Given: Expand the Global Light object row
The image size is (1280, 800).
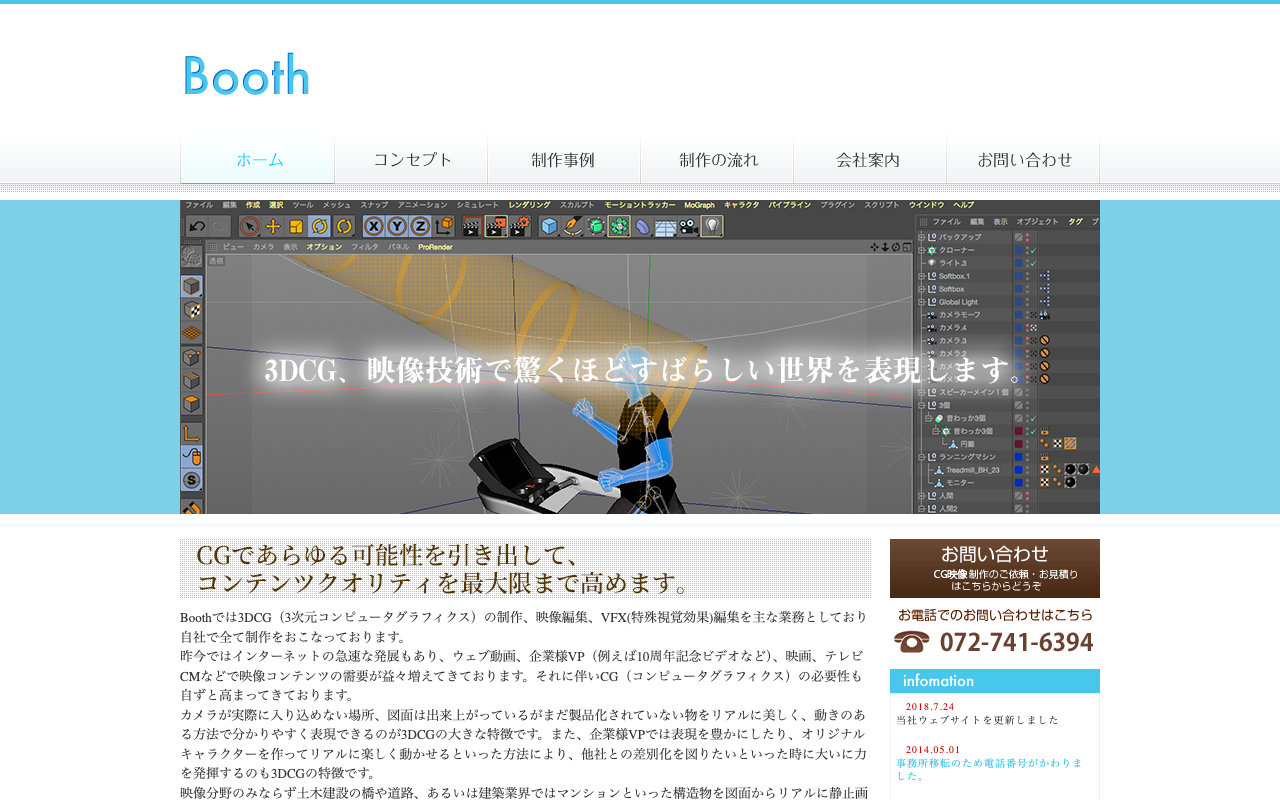Looking at the screenshot, I should click(x=921, y=302).
